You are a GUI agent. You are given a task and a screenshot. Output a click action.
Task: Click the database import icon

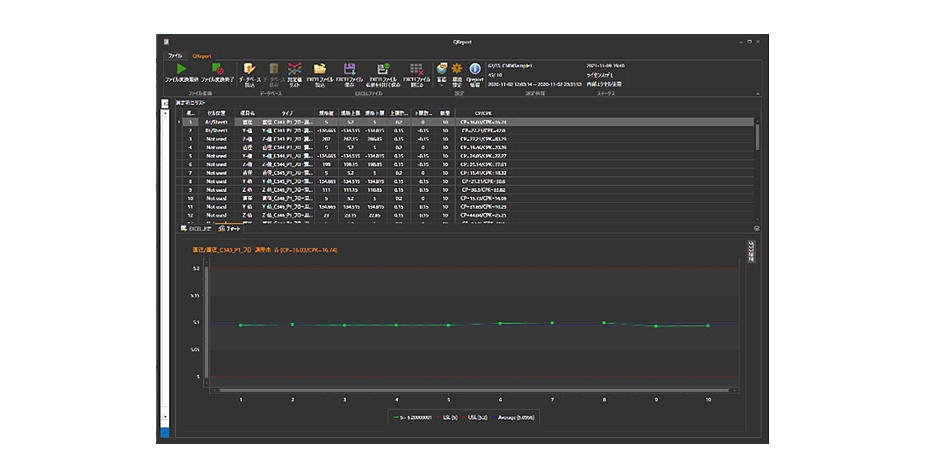pos(248,69)
